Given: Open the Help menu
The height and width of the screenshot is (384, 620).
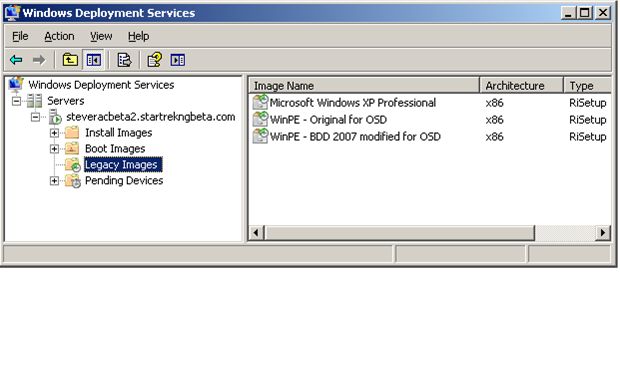Looking at the screenshot, I should coord(138,36).
